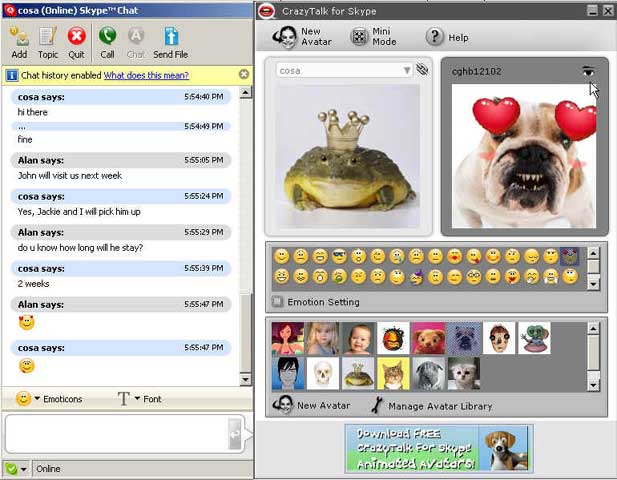
Task: Click the bulldog with hearts avatar preview
Action: (524, 156)
